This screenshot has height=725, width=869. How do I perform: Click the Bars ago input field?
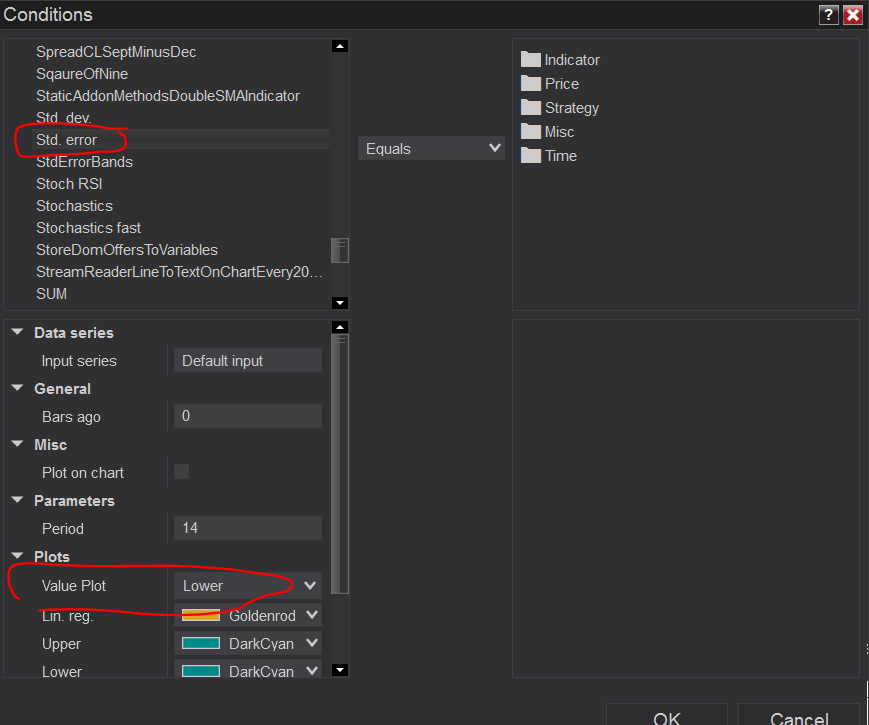[248, 416]
